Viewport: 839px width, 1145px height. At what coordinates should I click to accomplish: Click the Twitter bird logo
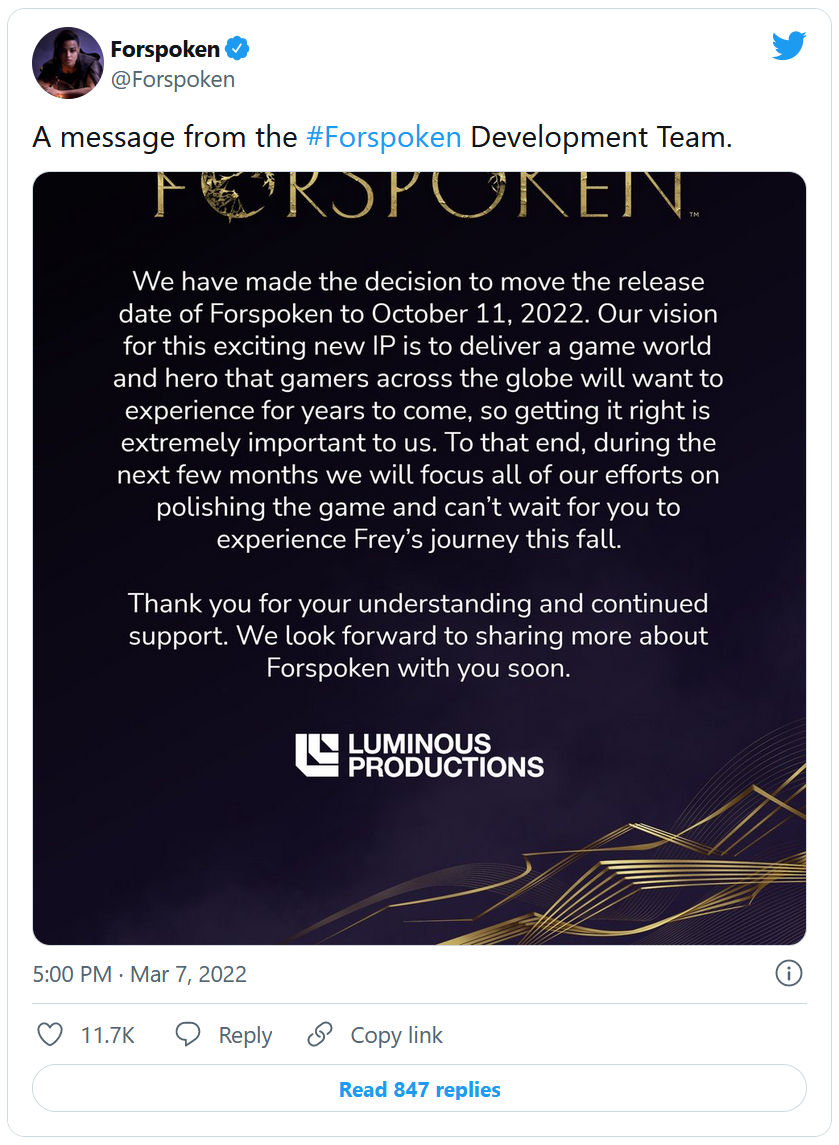pos(788,45)
